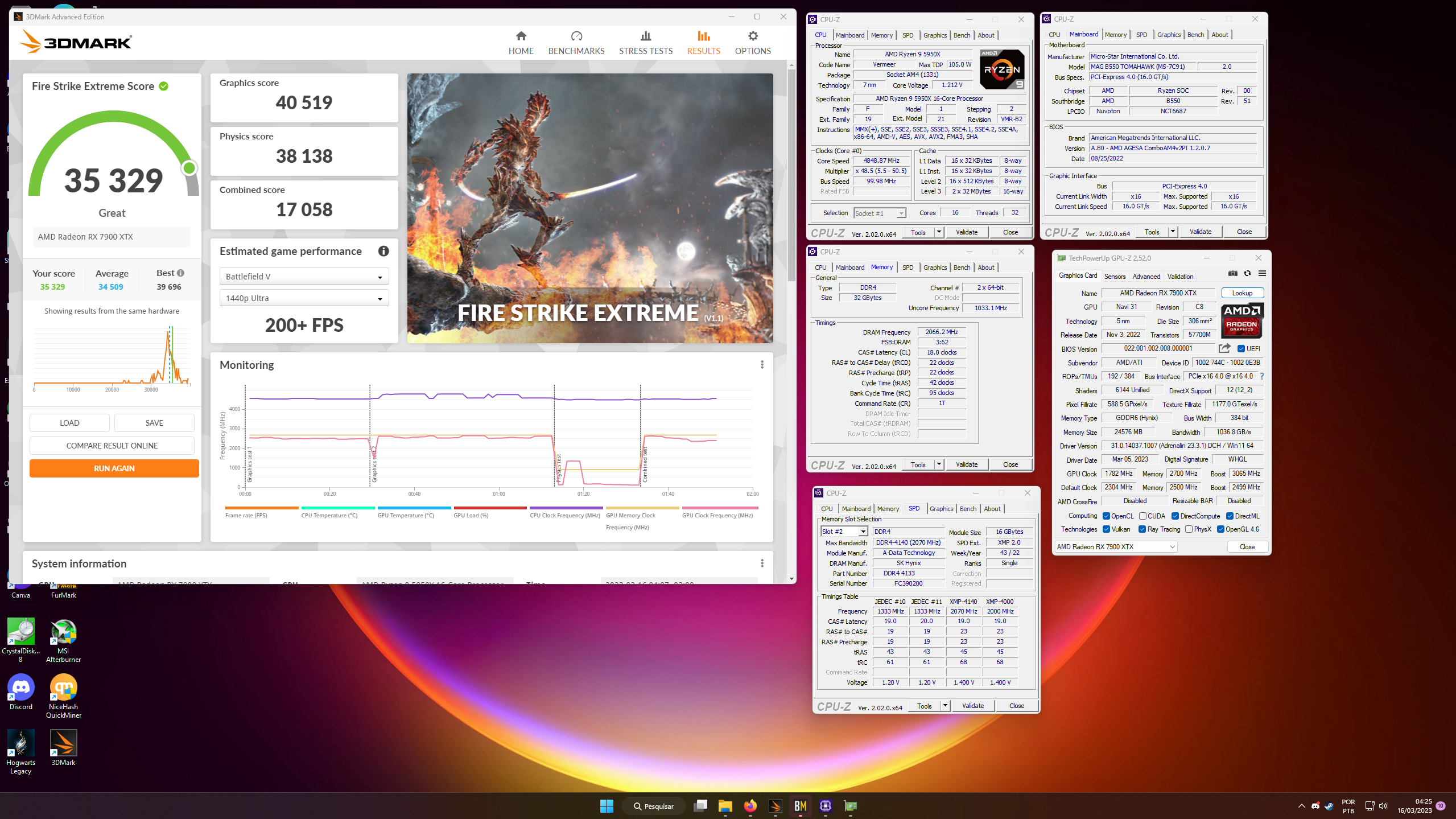Open CrystalDisk desktop shortcut
The image size is (1456, 819).
(20, 640)
